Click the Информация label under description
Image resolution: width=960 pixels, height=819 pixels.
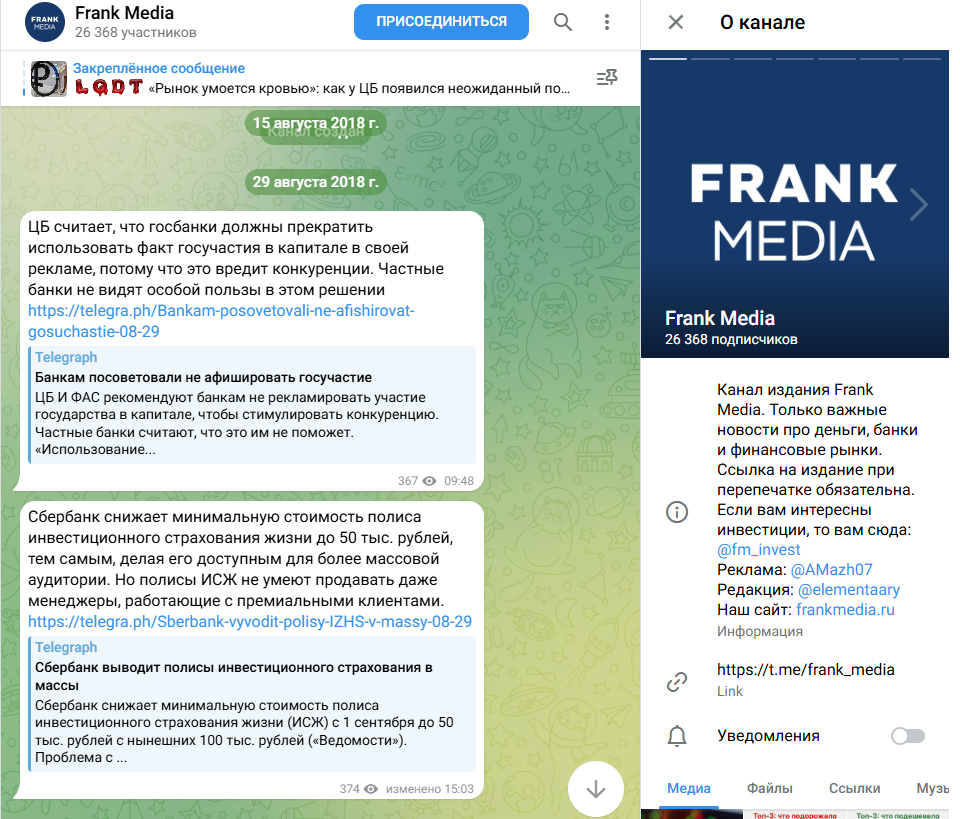(760, 631)
